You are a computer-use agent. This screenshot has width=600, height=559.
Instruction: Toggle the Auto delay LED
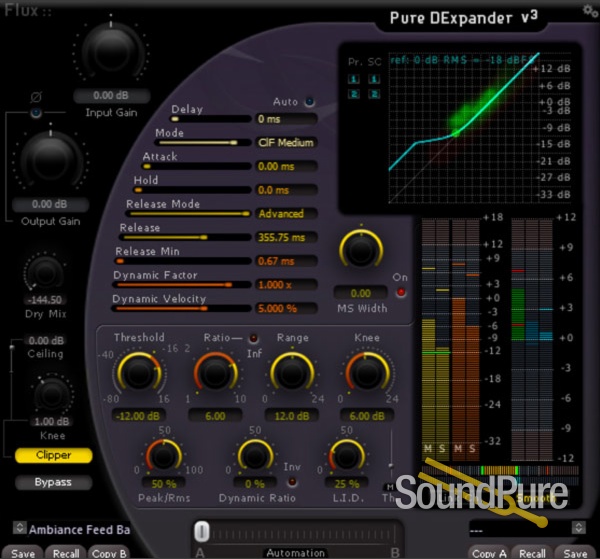tap(309, 102)
